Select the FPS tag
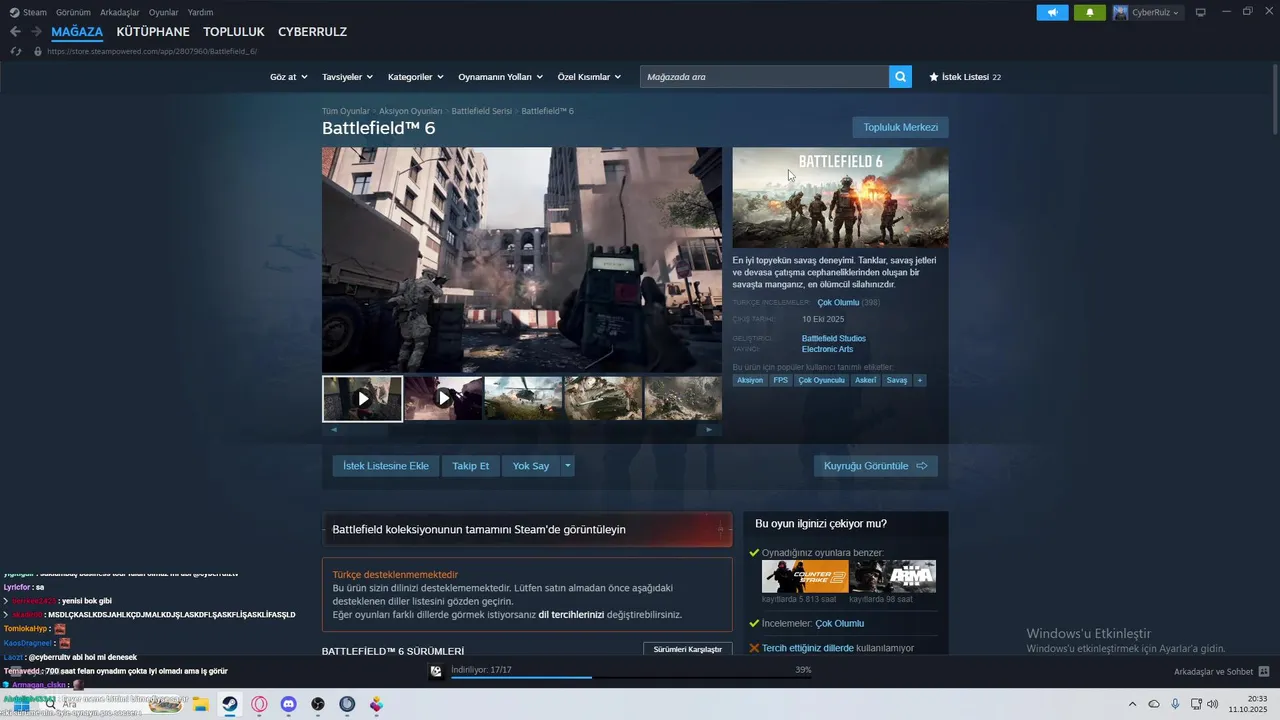Image resolution: width=1280 pixels, height=720 pixels. pos(781,380)
